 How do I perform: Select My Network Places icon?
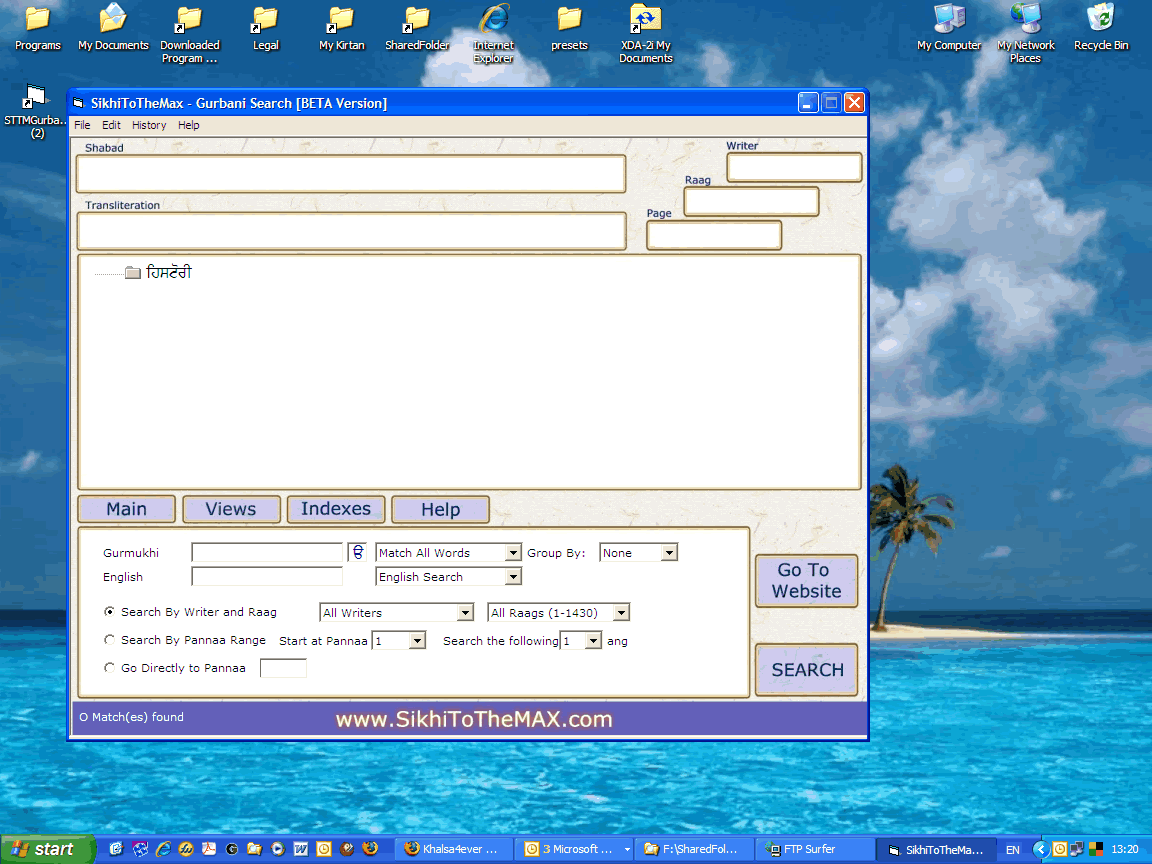1026,35
